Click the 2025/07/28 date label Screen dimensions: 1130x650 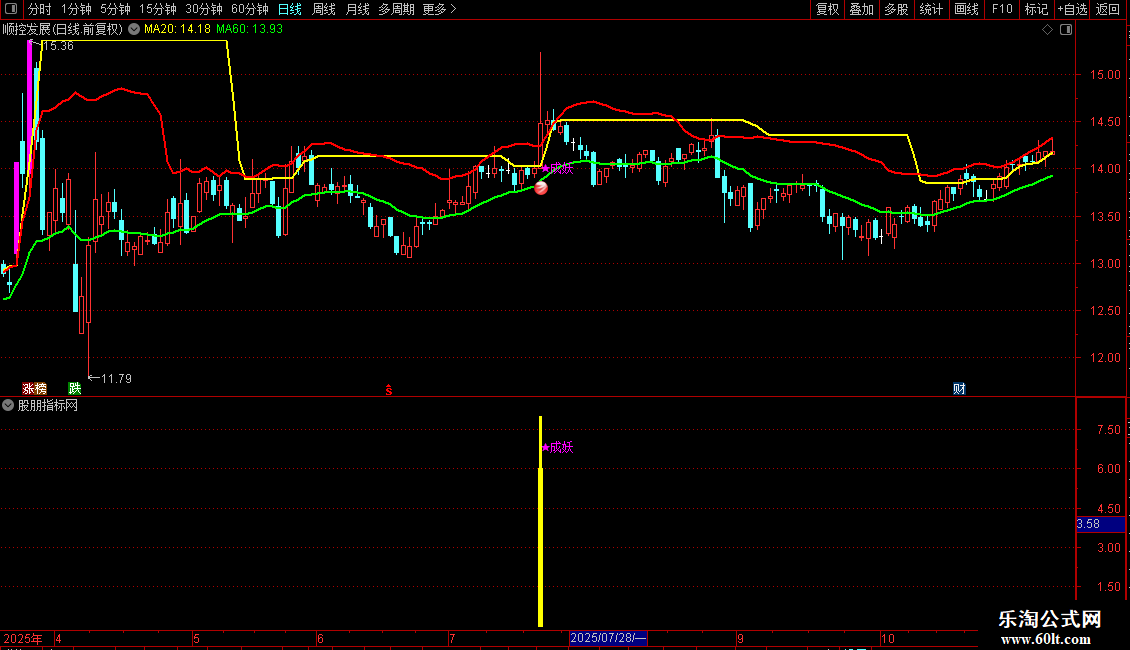tap(608, 638)
